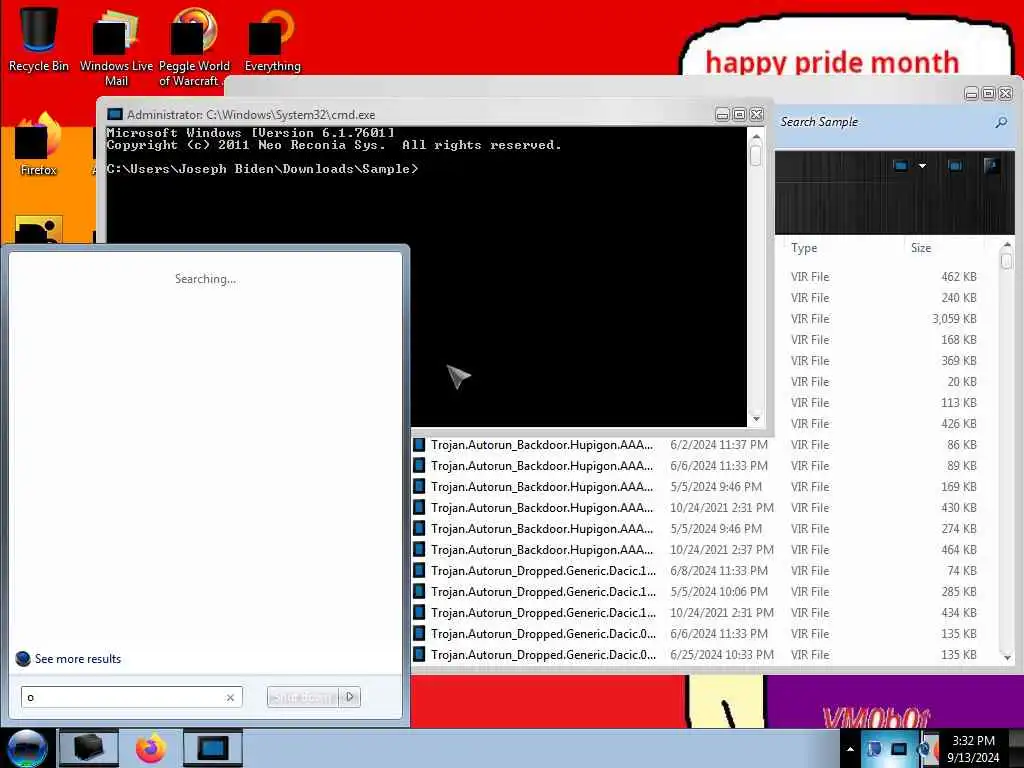Click the cmd scrollbar up arrow

[x=756, y=136]
